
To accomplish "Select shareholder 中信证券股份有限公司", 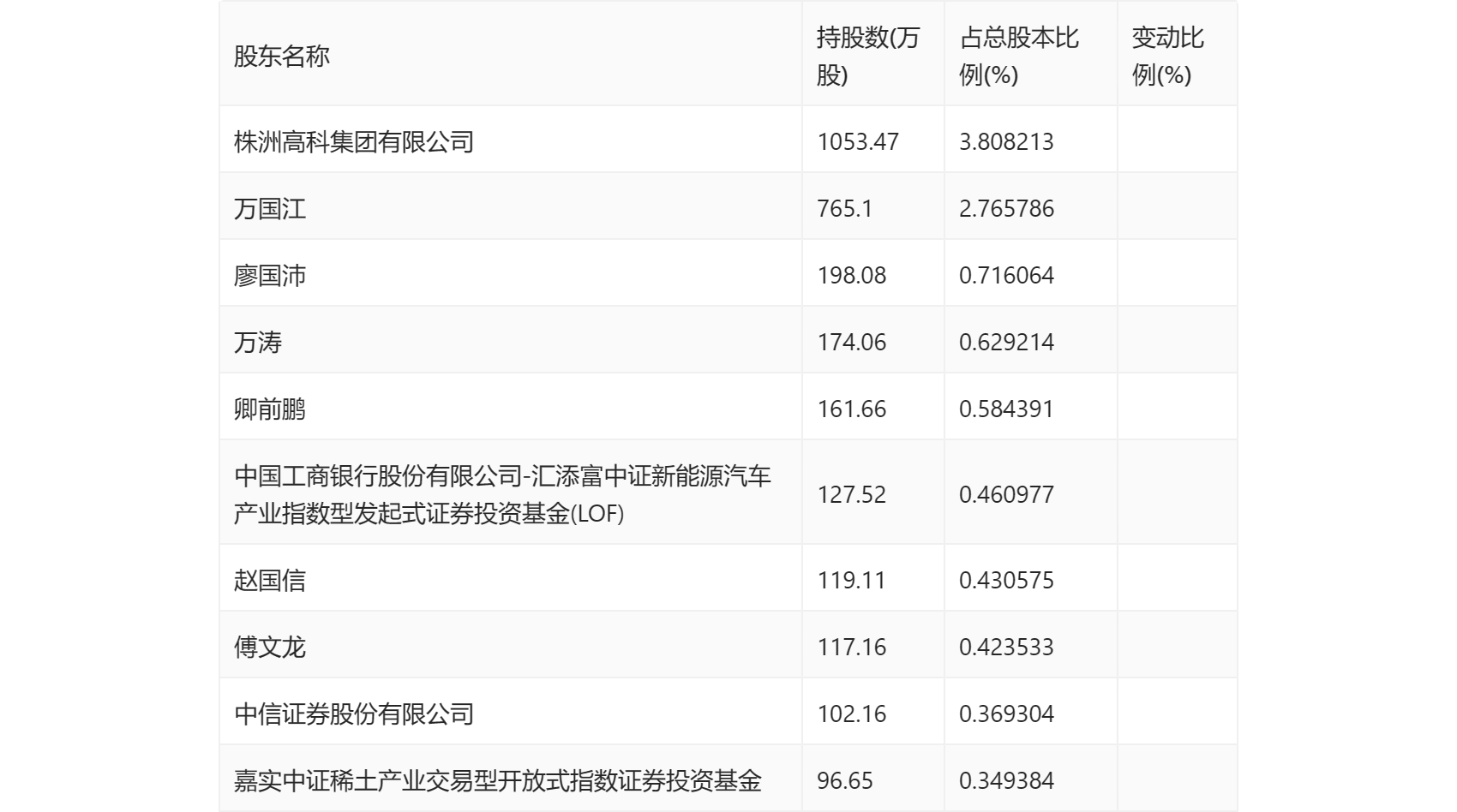I will (x=354, y=713).
